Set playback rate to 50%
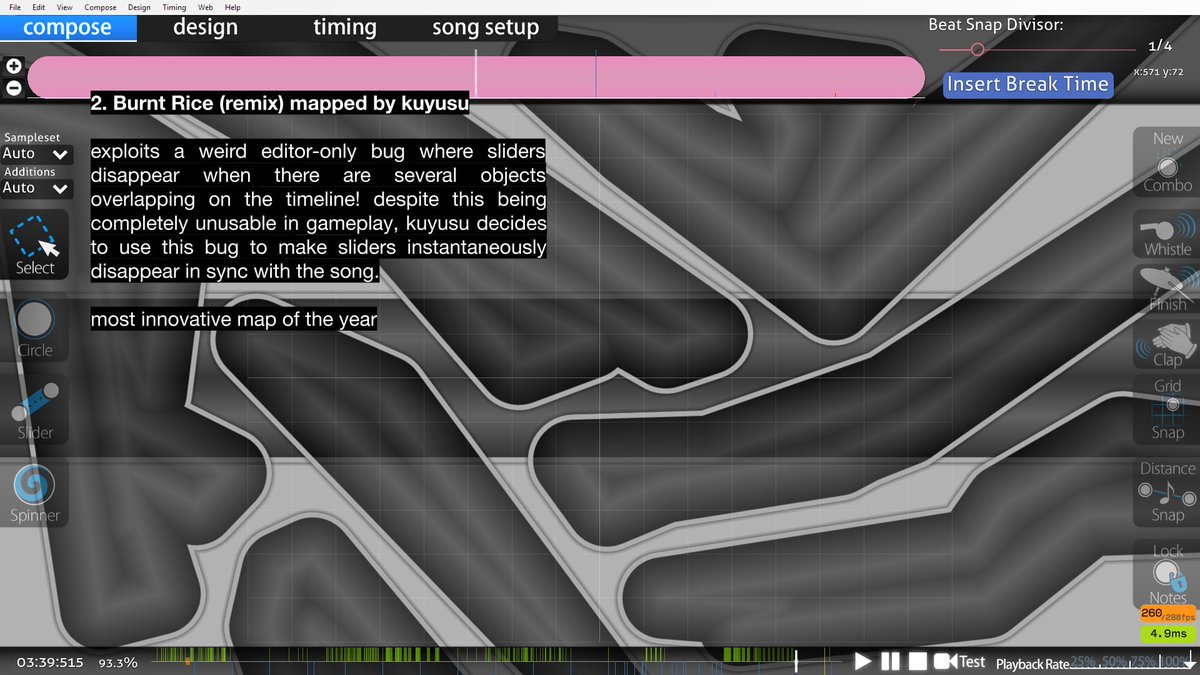Screen dimensions: 1200x675 coord(1112,662)
